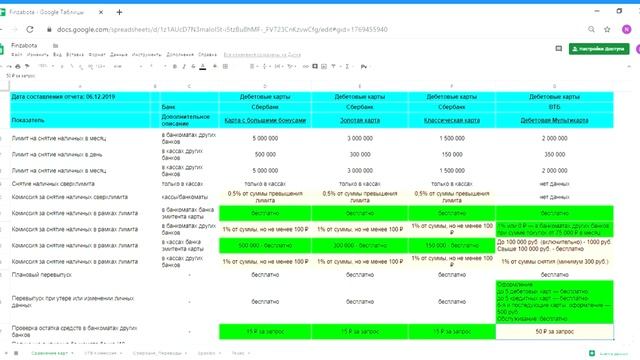Open the Карта с большими бонусами link
Viewport: 640px width, 360px height.
pyautogui.click(x=265, y=120)
